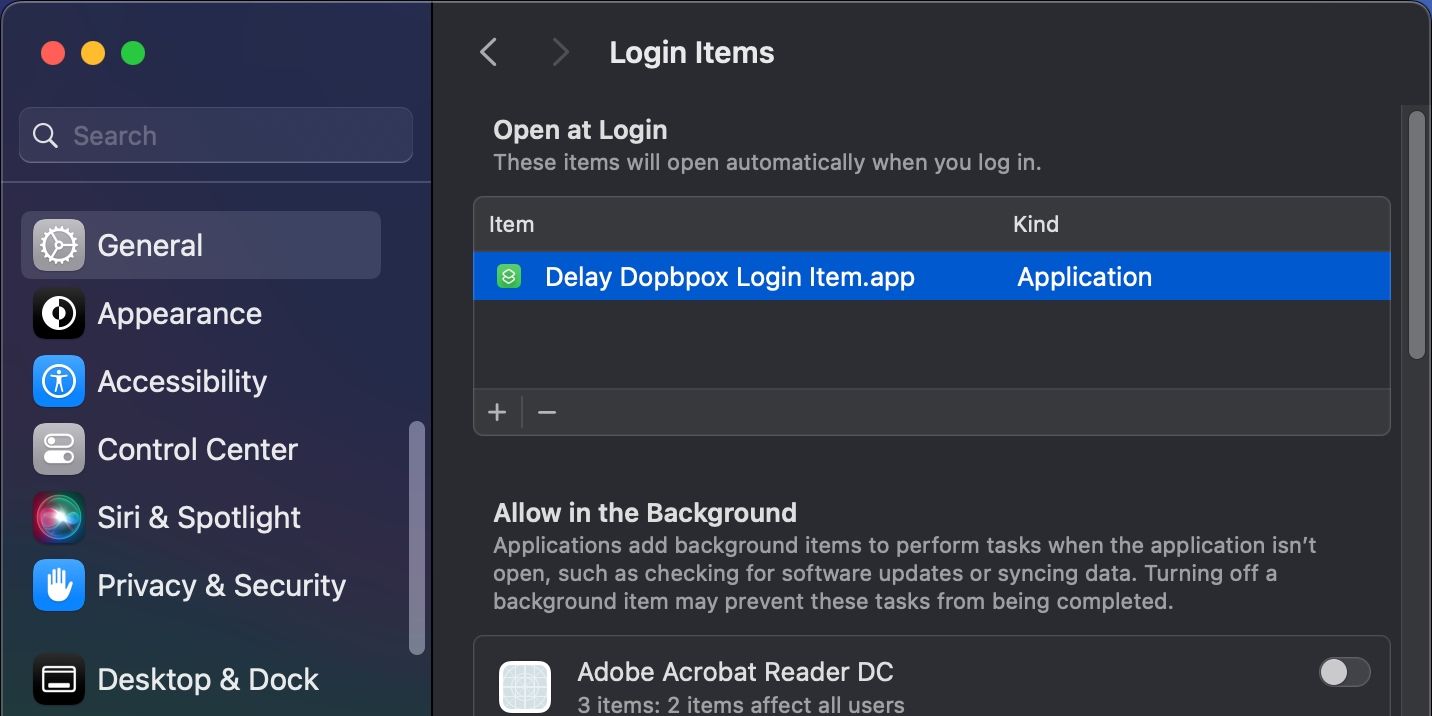Viewport: 1432px width, 716px height.
Task: Click the Control Center icon in sidebar
Action: pos(59,449)
